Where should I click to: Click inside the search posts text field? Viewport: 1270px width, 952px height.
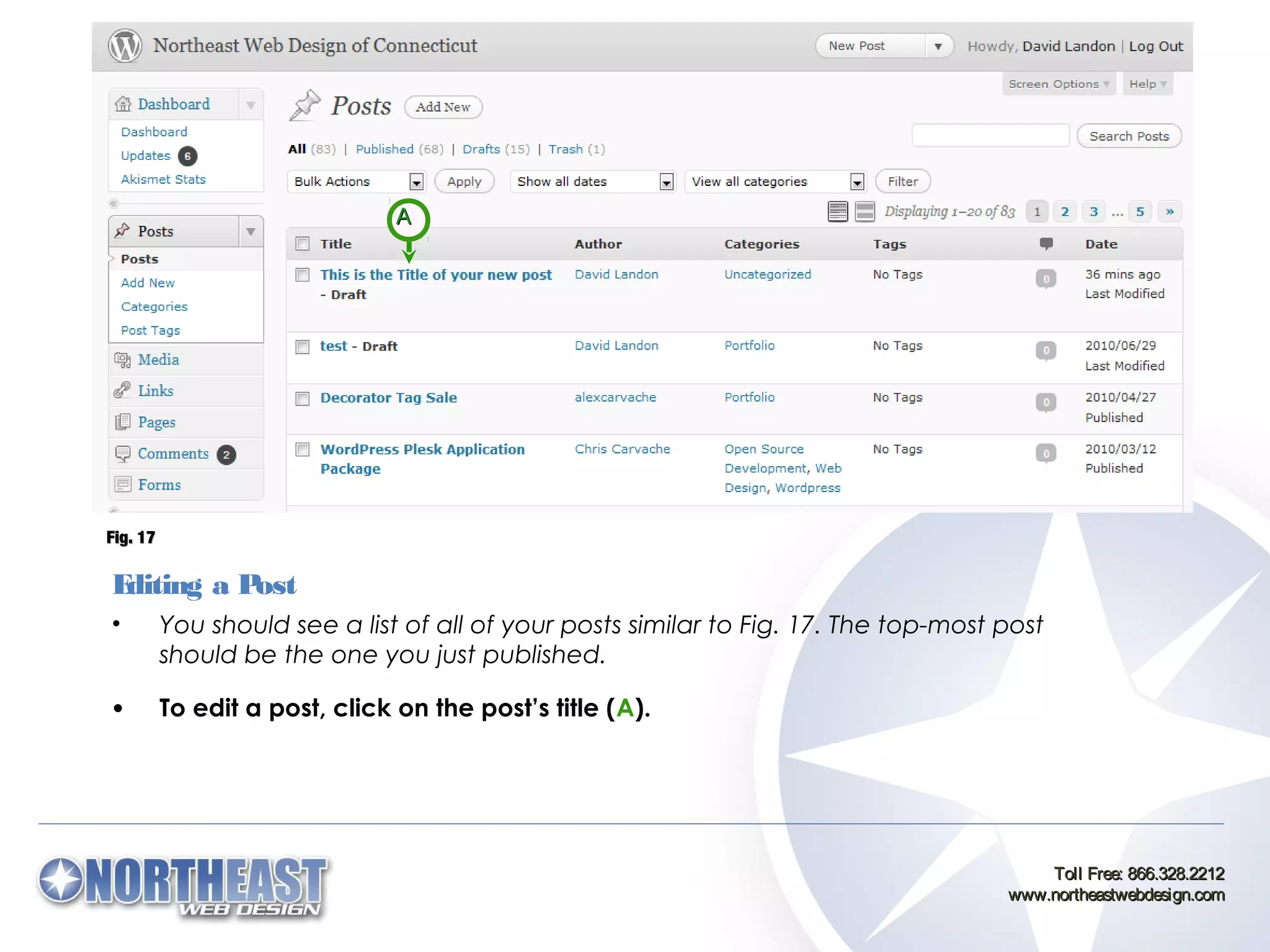coord(990,136)
